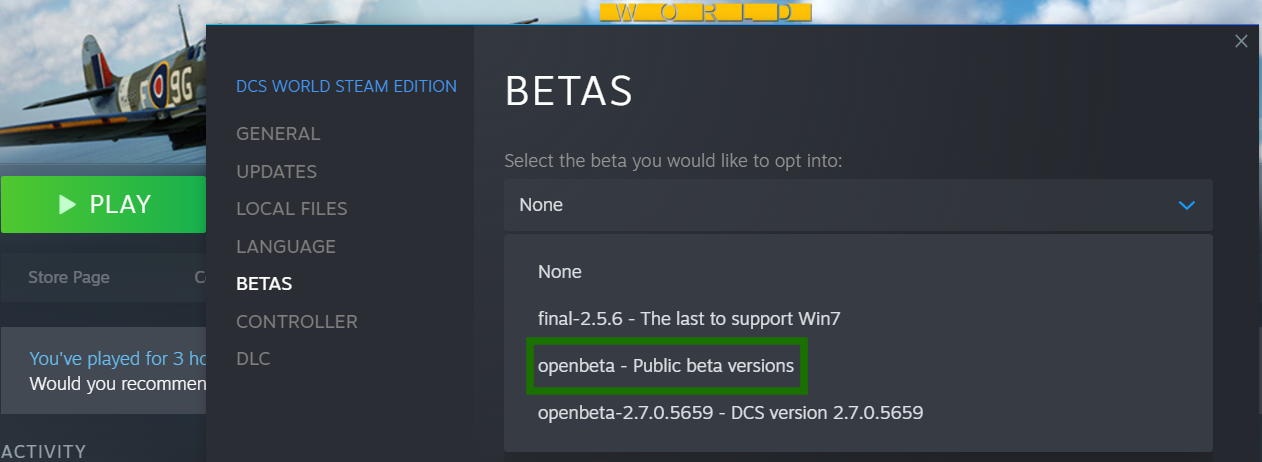Screen dimensions: 1262x462
Task: Open the LANGUAGE section
Action: pyautogui.click(x=286, y=247)
